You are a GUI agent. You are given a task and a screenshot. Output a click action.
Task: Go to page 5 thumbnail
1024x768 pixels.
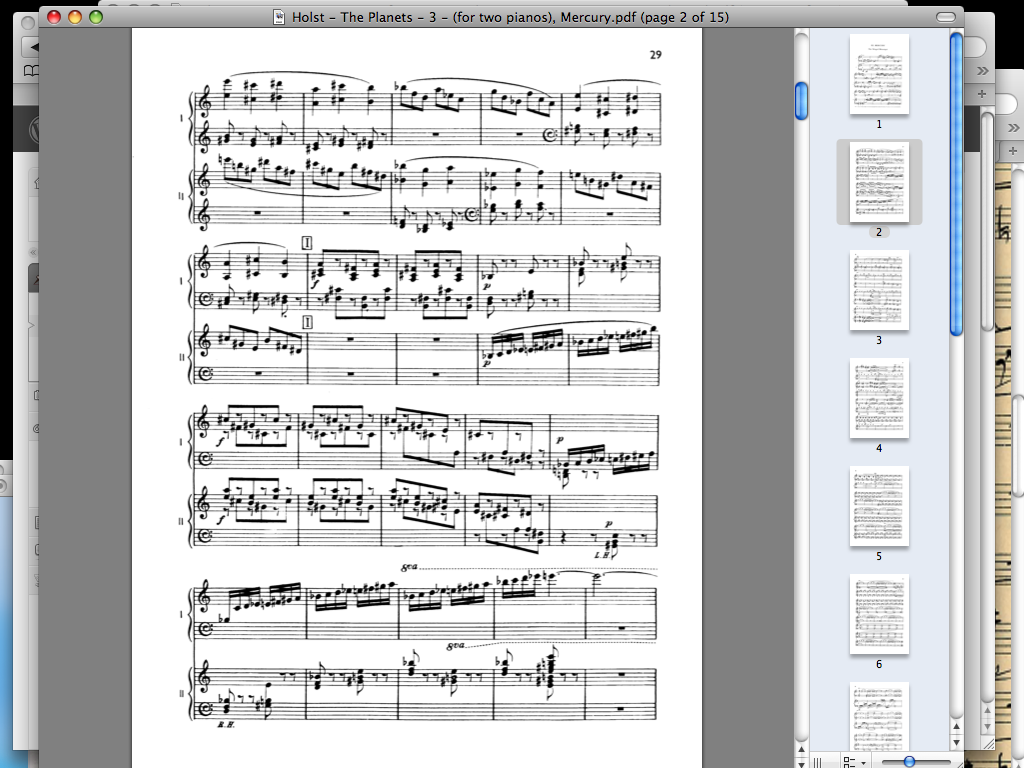tap(879, 506)
